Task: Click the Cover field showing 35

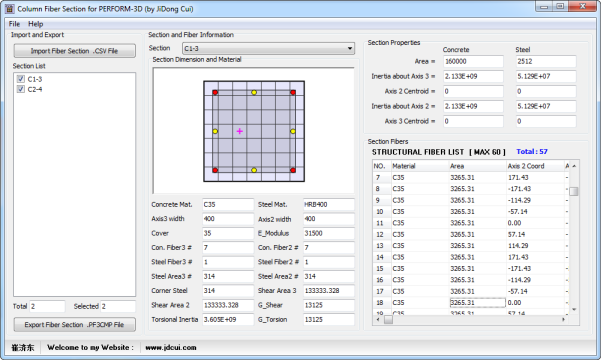Action: click(228, 233)
